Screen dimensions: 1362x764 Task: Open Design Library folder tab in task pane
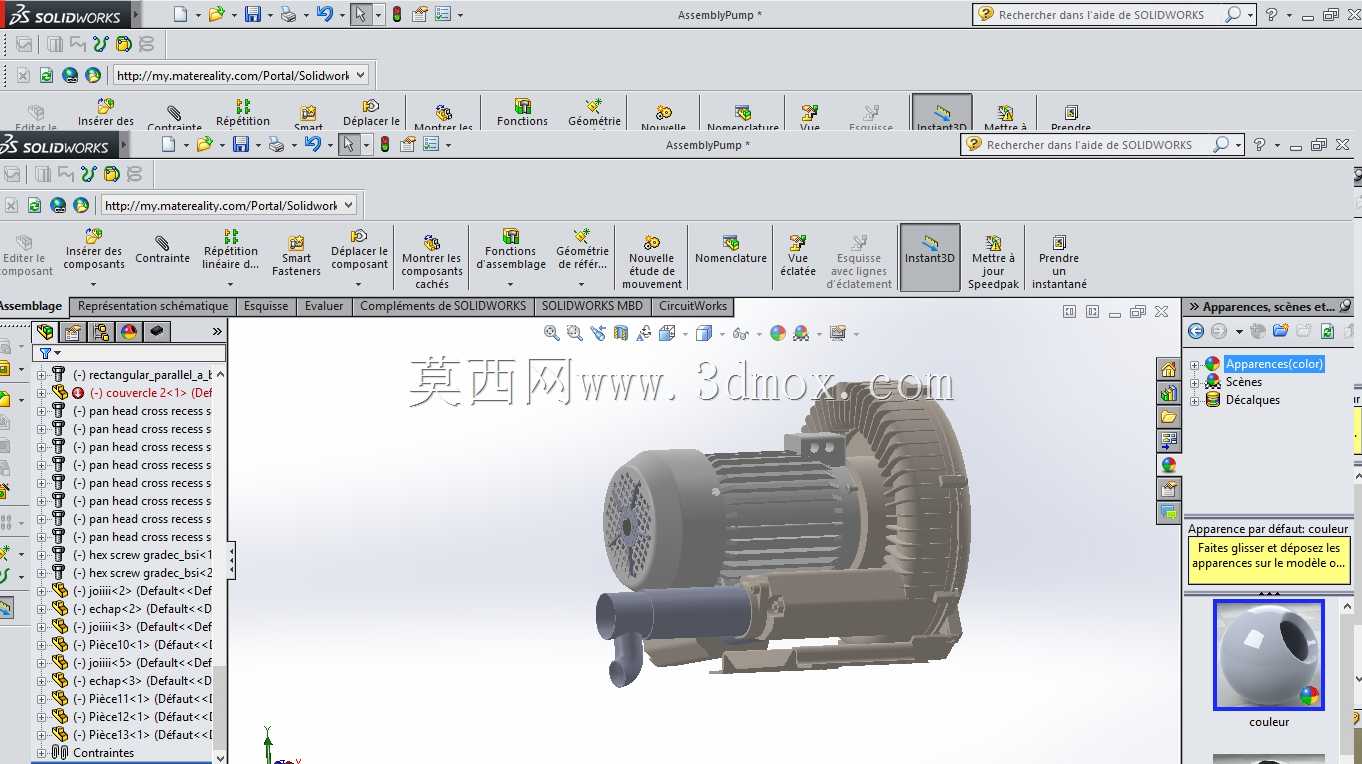pos(1168,417)
